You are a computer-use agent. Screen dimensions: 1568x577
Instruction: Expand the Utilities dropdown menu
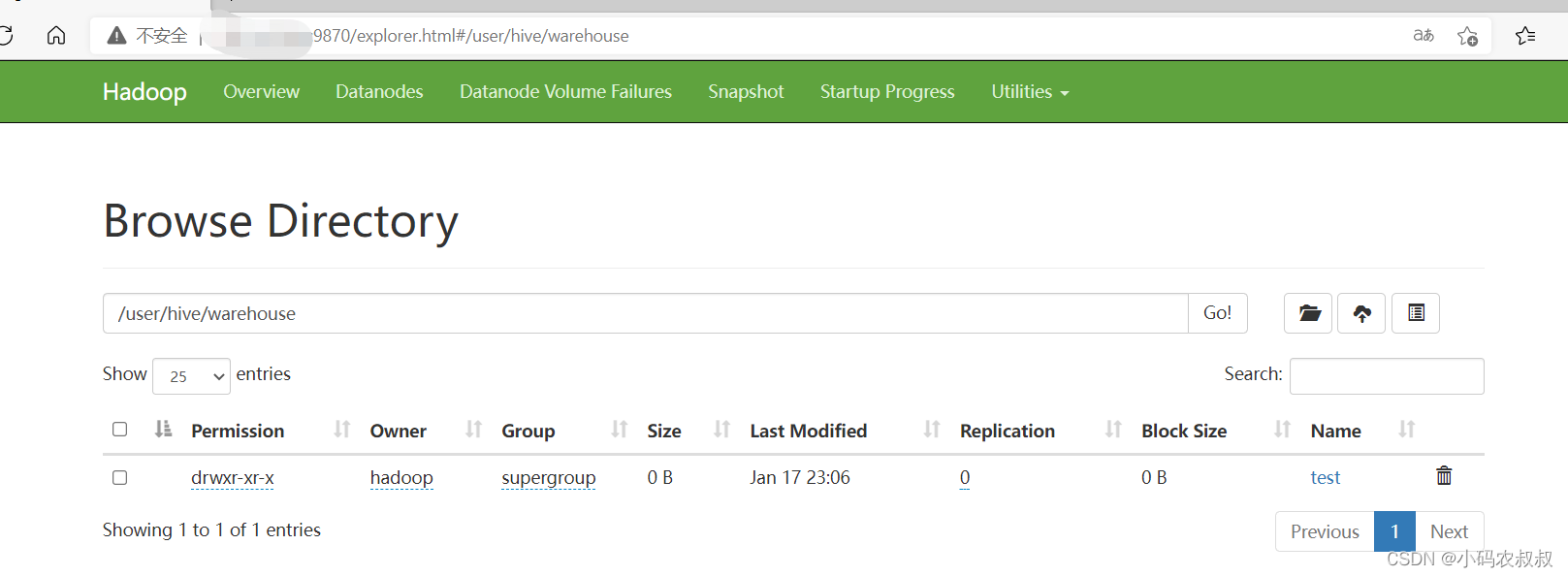[1030, 91]
